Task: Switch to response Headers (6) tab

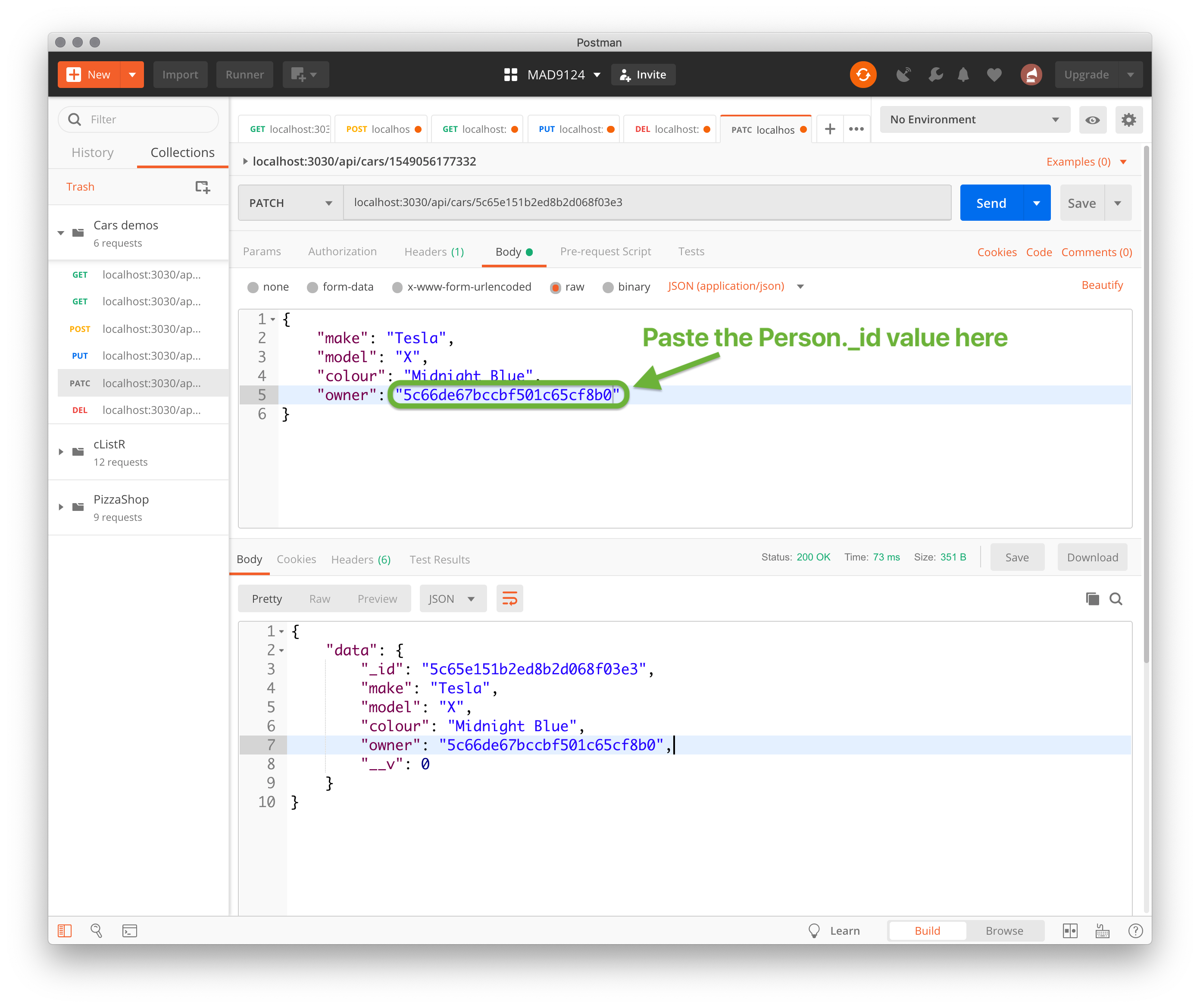Action: click(361, 560)
